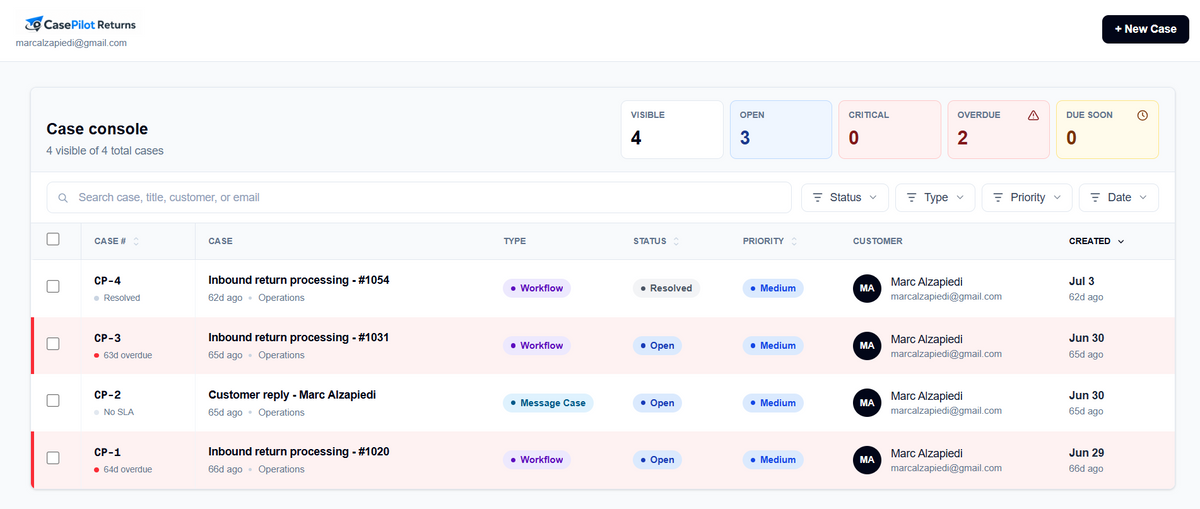Screen dimensions: 1200x509
Task: Sort by Priority column arrows
Action: pos(794,241)
